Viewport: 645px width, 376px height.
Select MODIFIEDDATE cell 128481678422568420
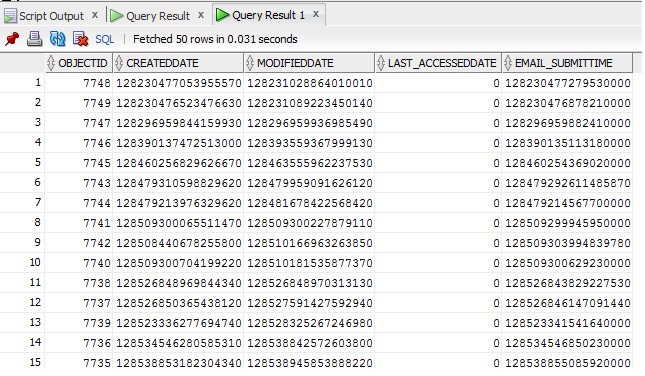(x=309, y=203)
